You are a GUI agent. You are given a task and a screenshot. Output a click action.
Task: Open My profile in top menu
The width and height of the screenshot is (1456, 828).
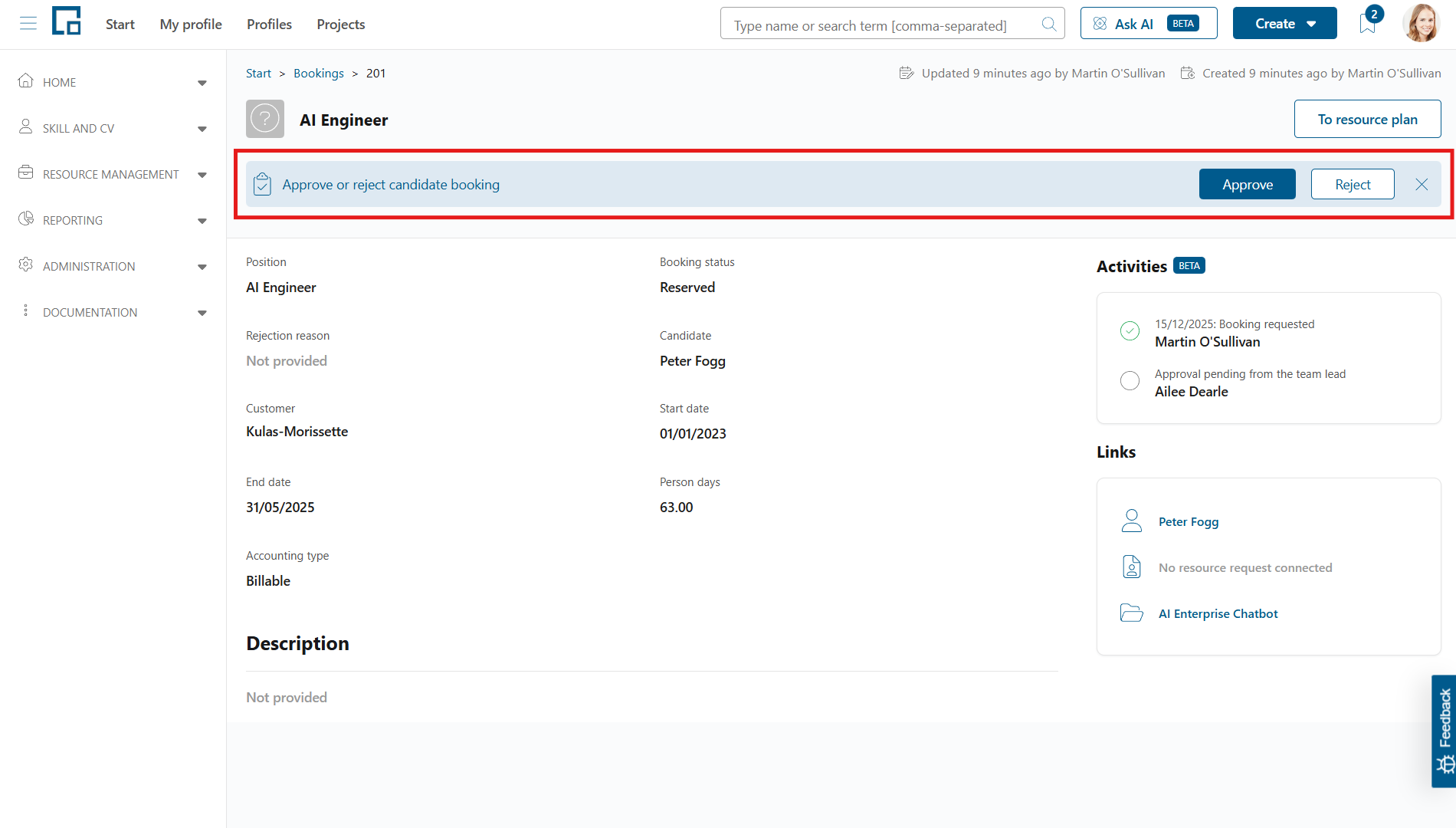coord(191,24)
